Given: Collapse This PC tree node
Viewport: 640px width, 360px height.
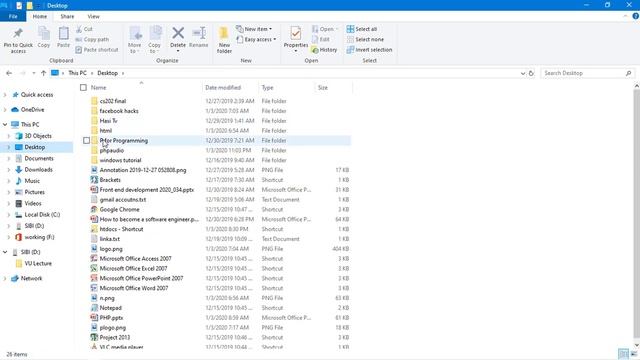Looking at the screenshot, I should point(5,124).
